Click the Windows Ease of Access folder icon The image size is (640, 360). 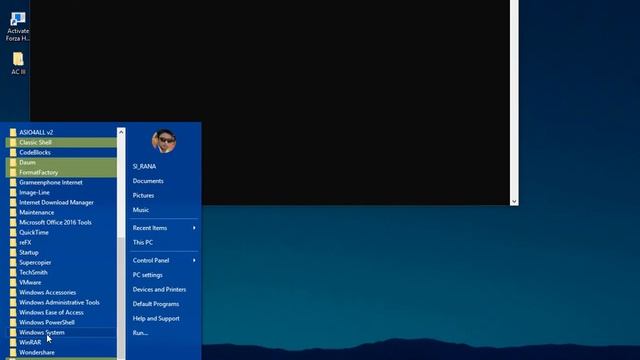13,312
